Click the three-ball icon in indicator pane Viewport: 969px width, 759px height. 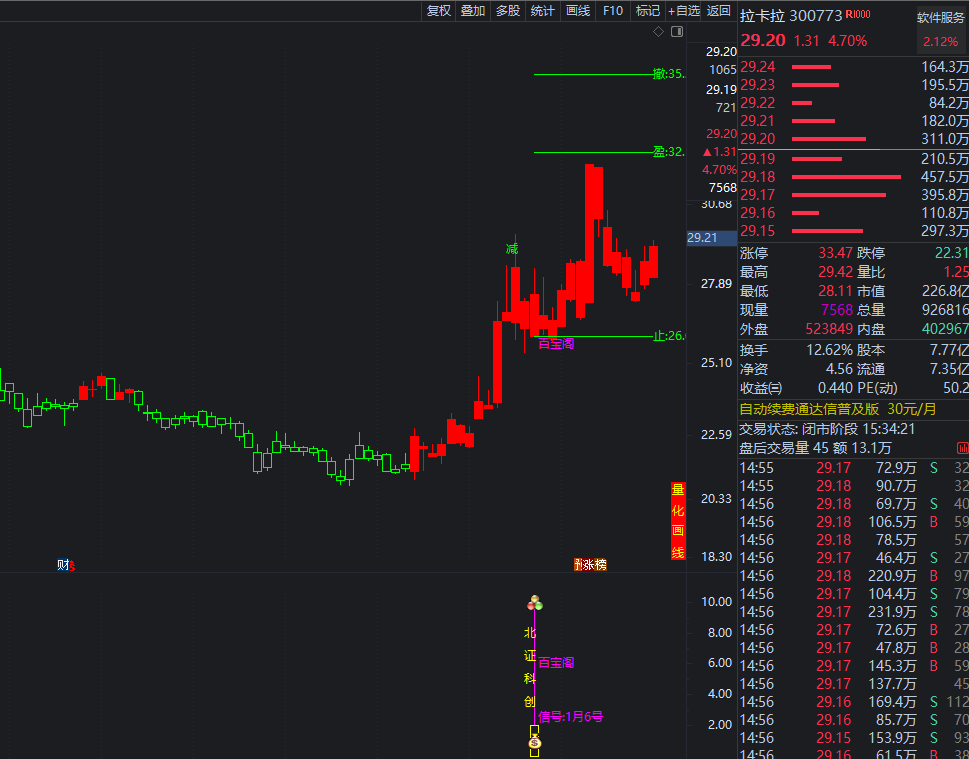(535, 603)
